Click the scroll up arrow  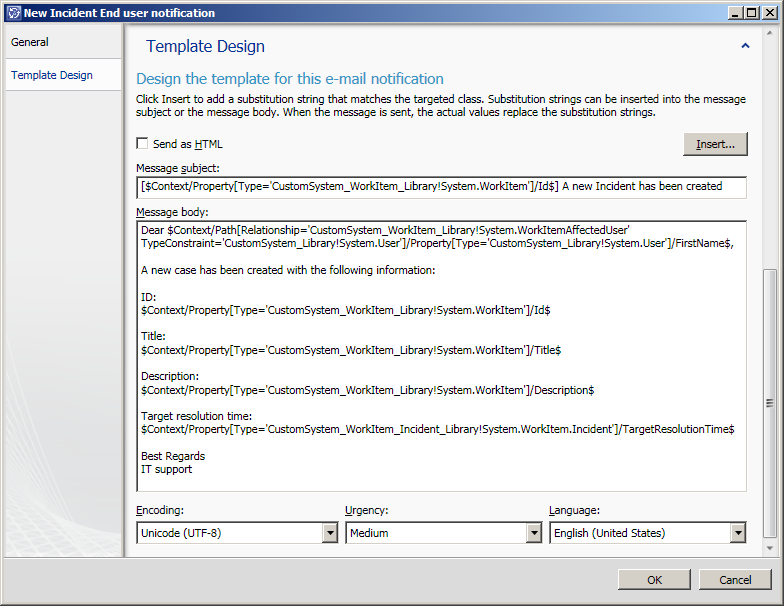(770, 33)
